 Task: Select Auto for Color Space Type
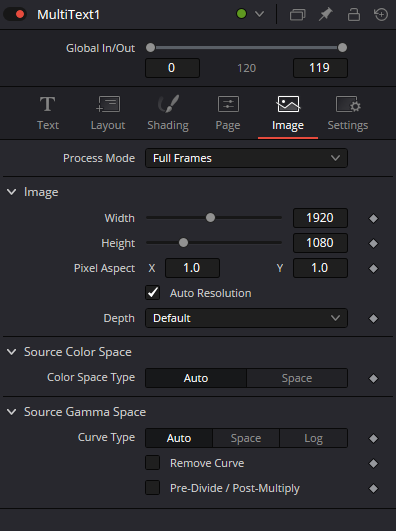point(196,378)
